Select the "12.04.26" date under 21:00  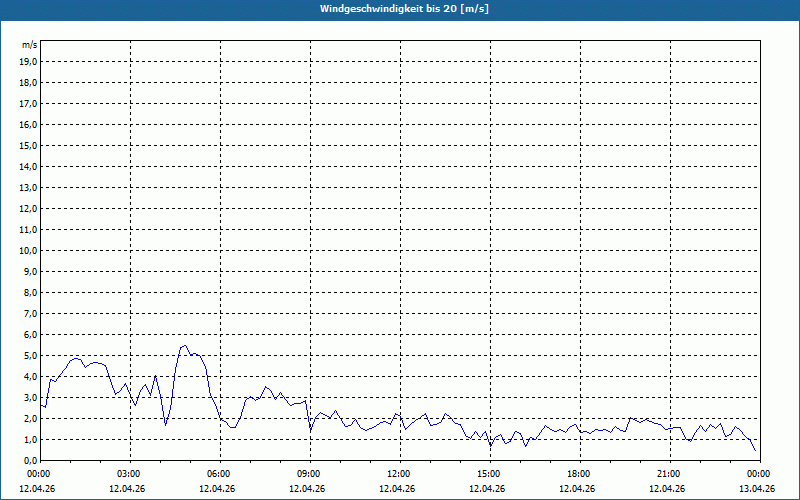(667, 489)
